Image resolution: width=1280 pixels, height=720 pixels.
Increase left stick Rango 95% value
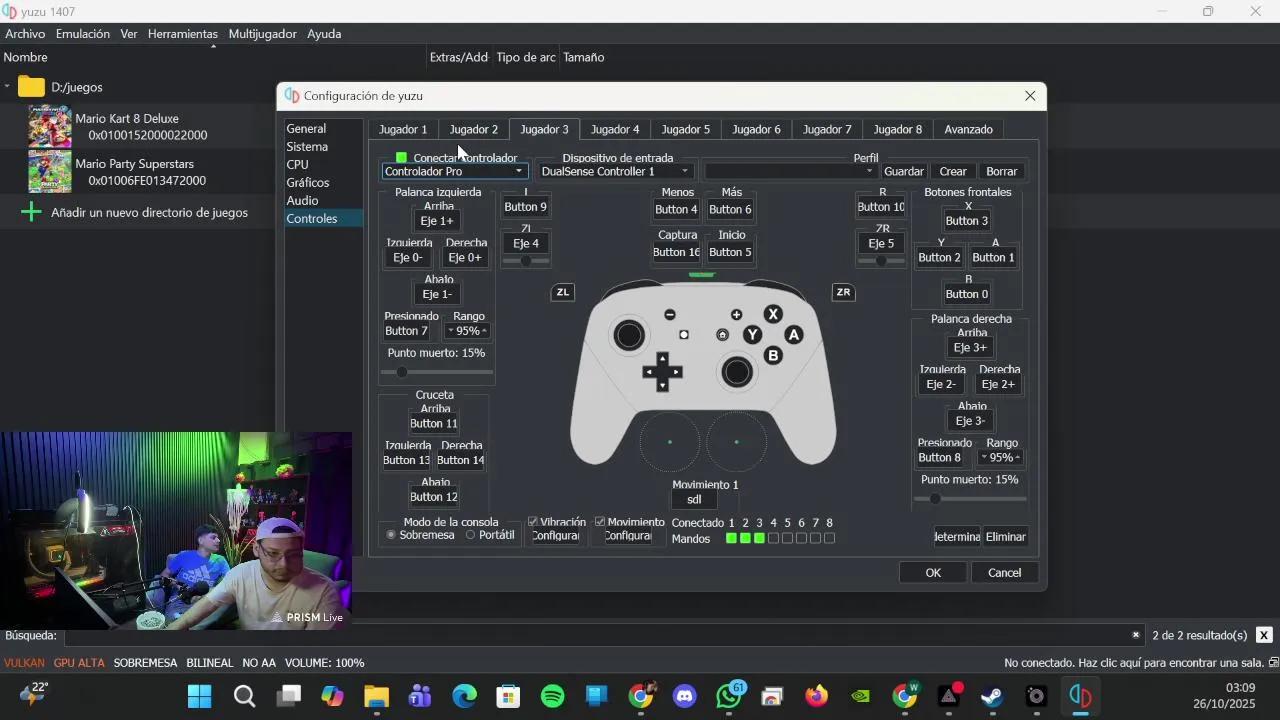[x=484, y=331]
